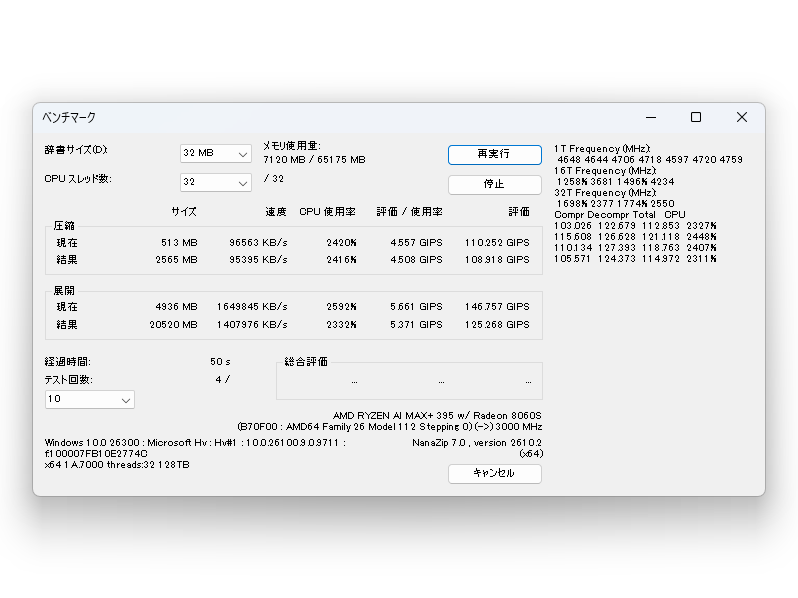Close the ベンチマーク window
The width and height of the screenshot is (798, 598).
[x=742, y=118]
